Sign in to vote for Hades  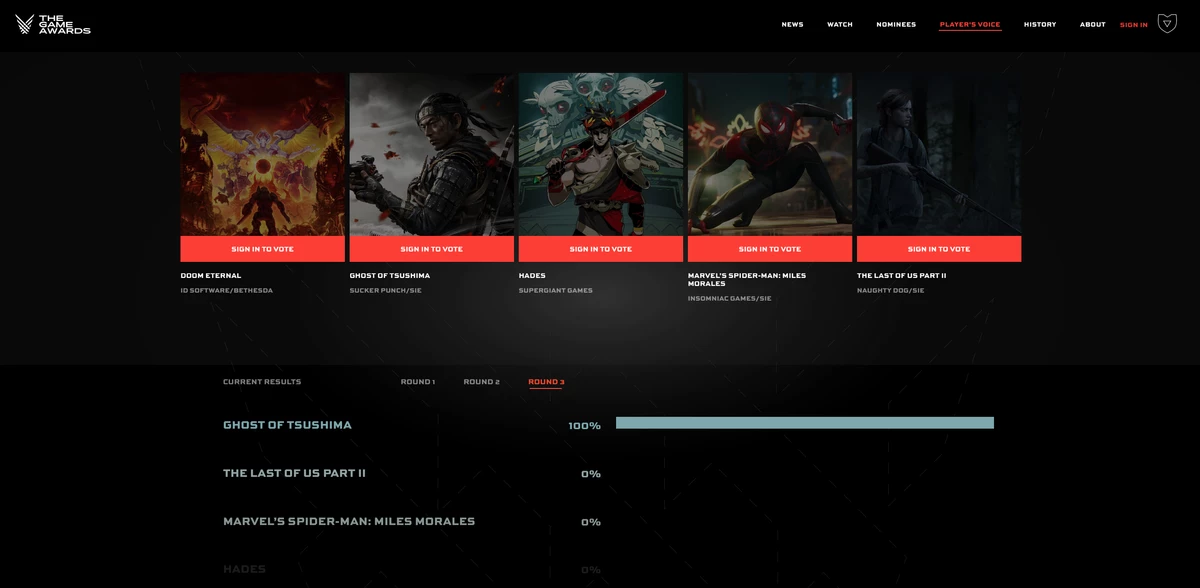click(x=600, y=249)
